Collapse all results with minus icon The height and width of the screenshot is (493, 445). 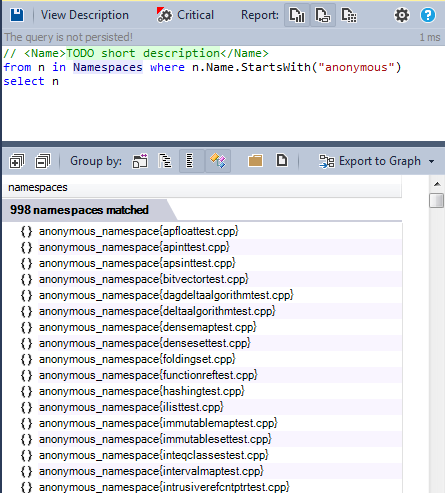(x=43, y=161)
